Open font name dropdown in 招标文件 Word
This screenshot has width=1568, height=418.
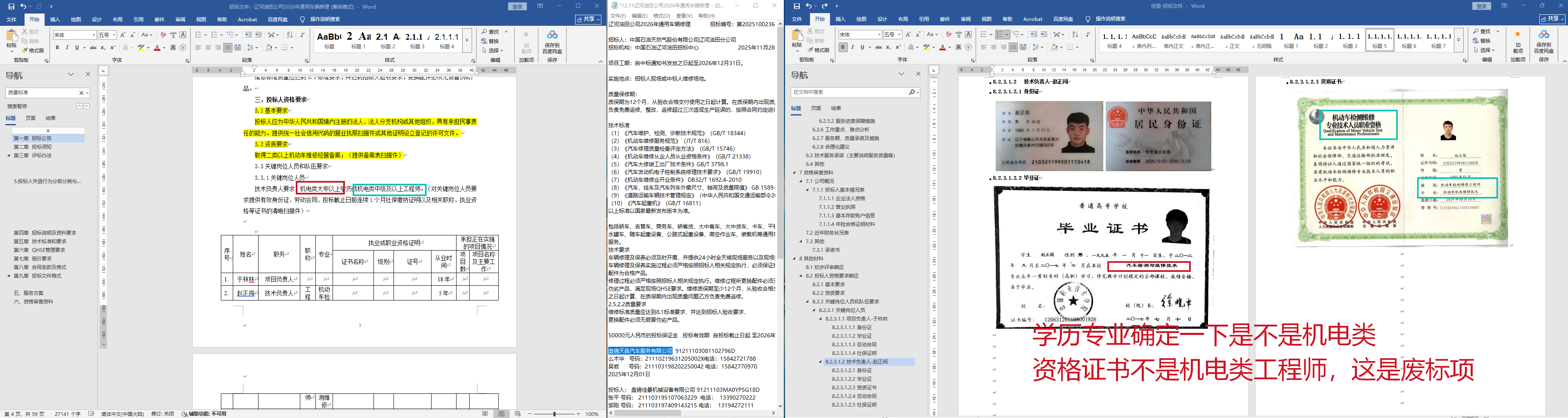tap(94, 35)
